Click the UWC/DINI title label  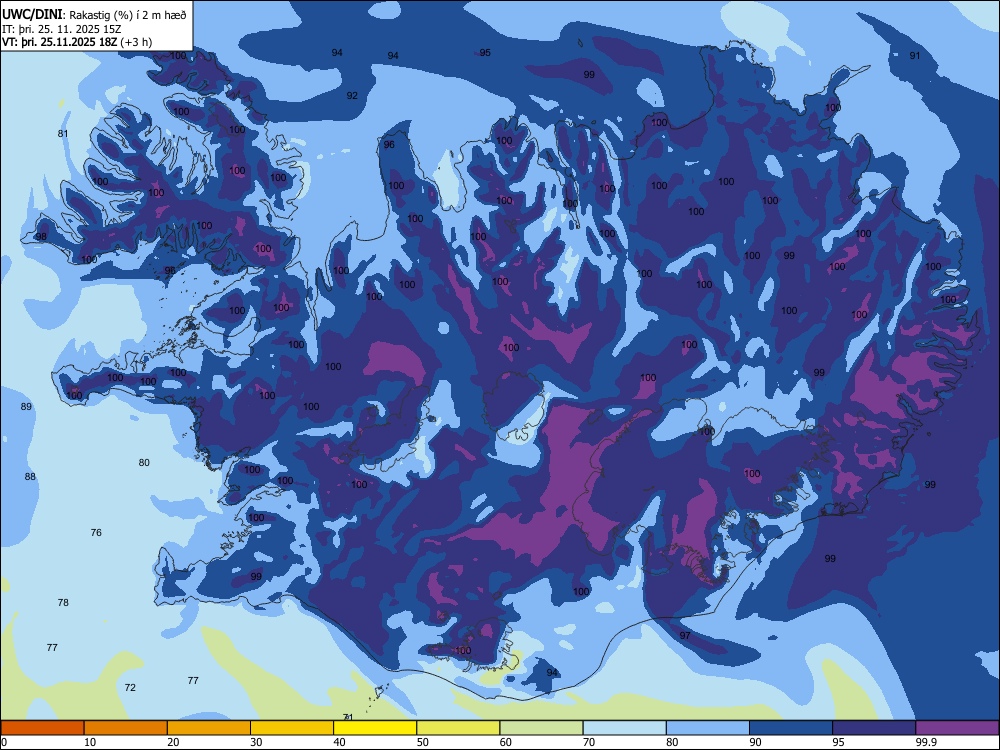(x=32, y=15)
